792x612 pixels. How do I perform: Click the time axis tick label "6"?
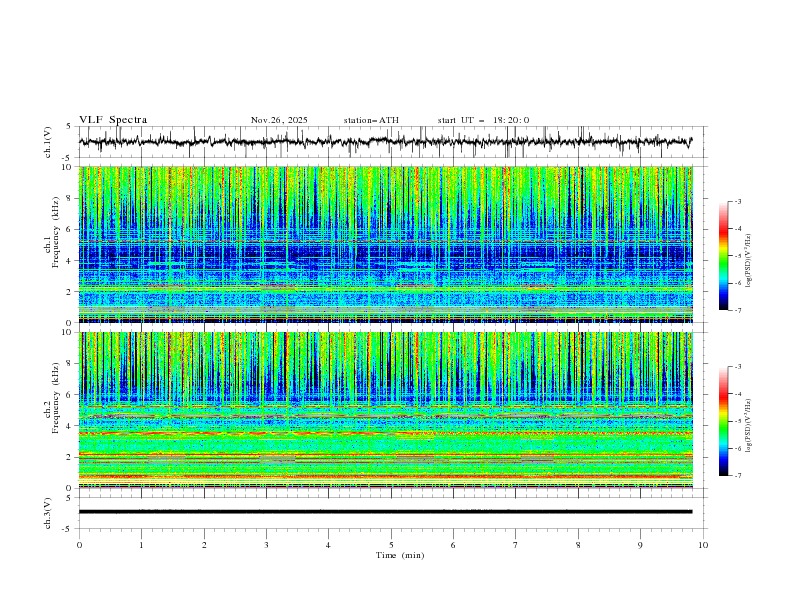pos(453,545)
